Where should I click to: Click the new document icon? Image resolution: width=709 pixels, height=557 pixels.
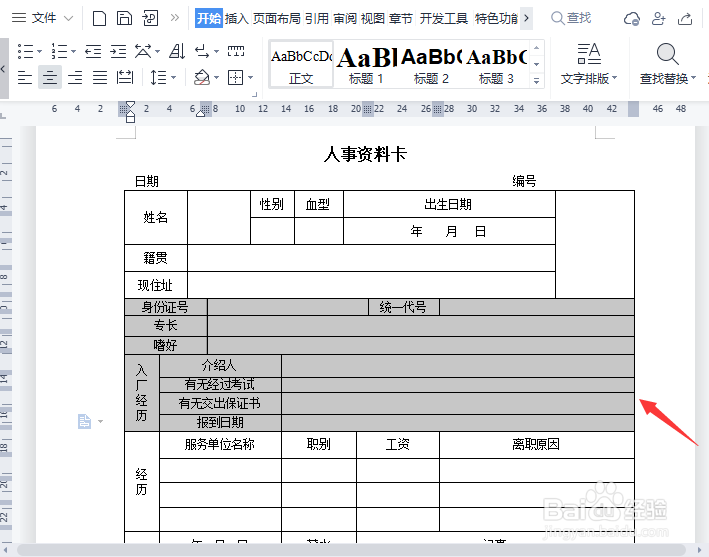pos(99,19)
